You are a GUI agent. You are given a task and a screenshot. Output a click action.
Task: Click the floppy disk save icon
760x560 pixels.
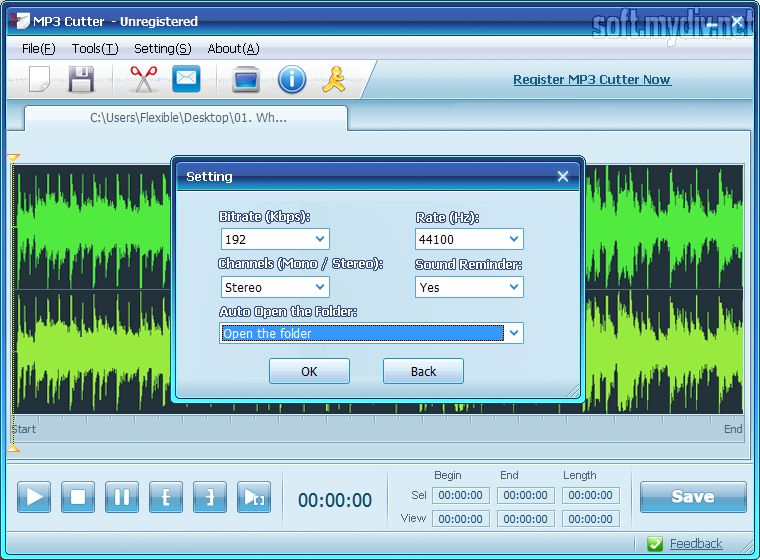point(81,79)
